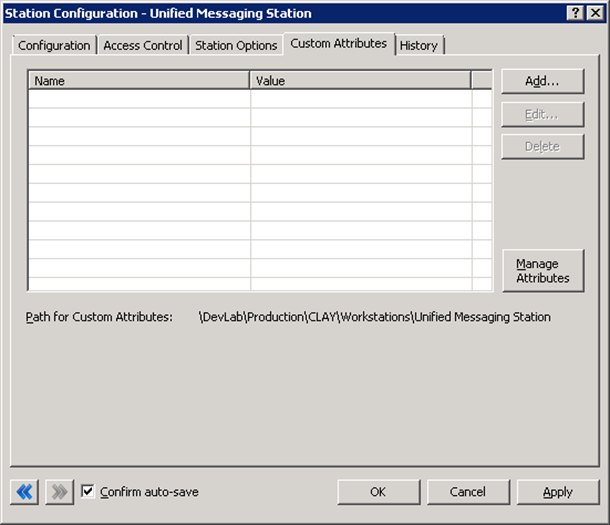The width and height of the screenshot is (610, 525).
Task: Click the Help question mark in the title bar
Action: pos(575,13)
